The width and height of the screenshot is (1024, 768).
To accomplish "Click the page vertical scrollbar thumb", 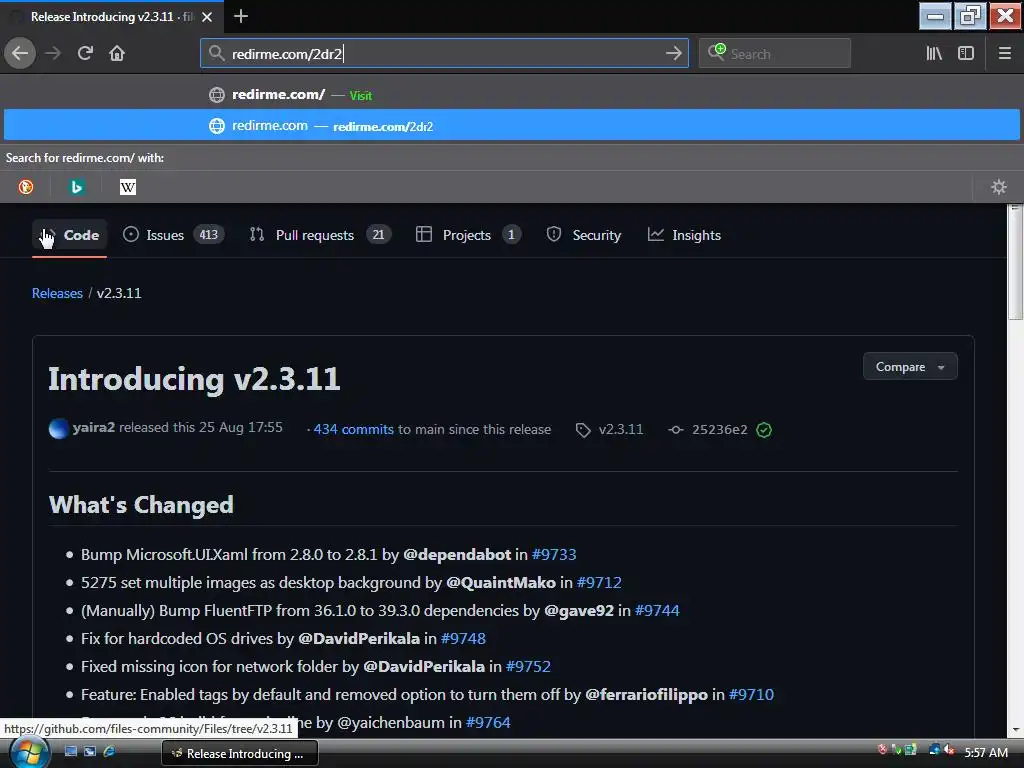I will 1015,263.
